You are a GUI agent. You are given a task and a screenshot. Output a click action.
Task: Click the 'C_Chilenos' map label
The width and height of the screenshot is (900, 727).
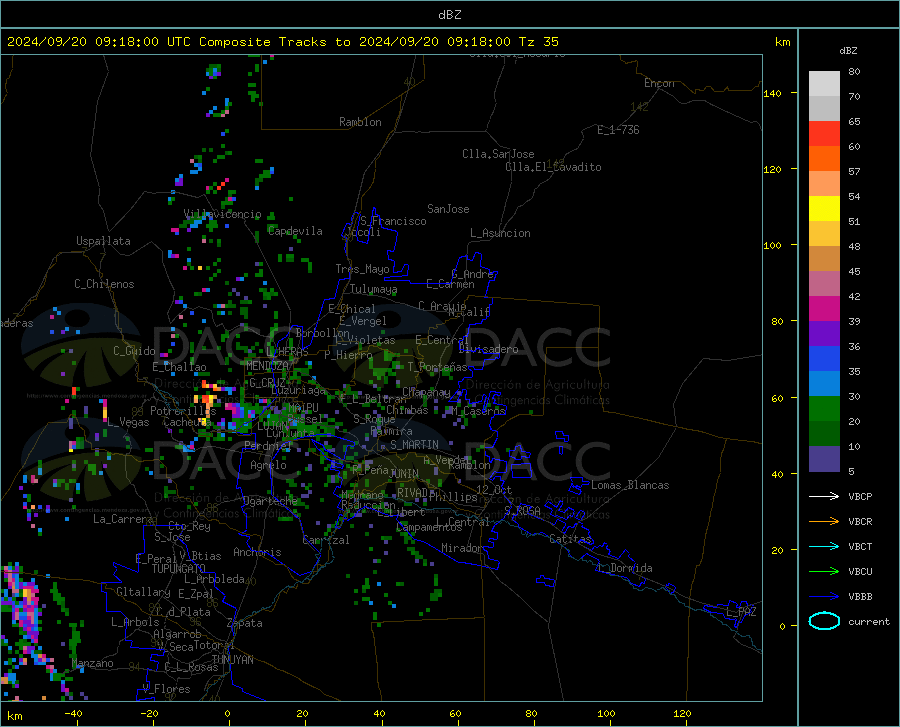tap(104, 284)
